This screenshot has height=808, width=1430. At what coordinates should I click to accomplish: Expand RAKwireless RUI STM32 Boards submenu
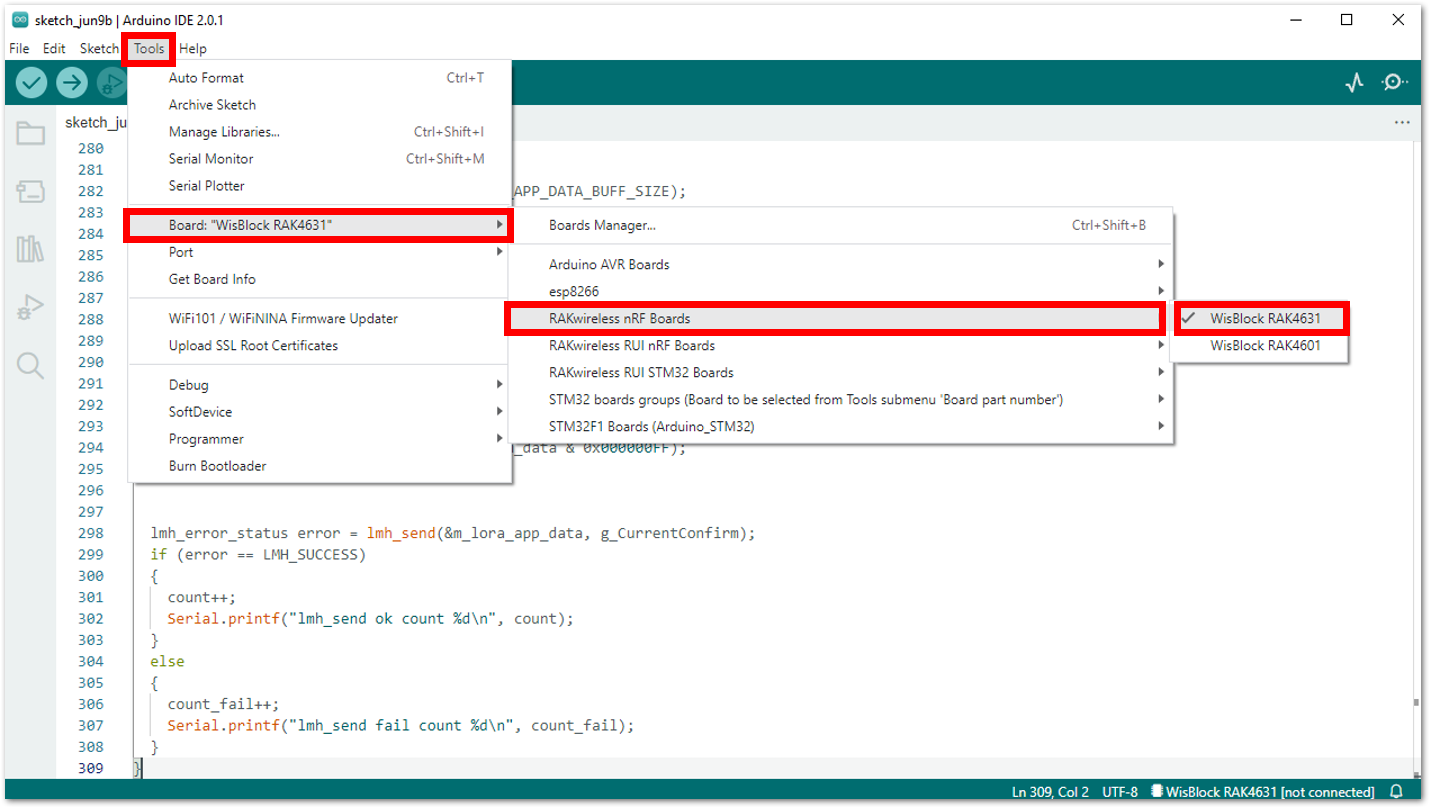pos(841,373)
